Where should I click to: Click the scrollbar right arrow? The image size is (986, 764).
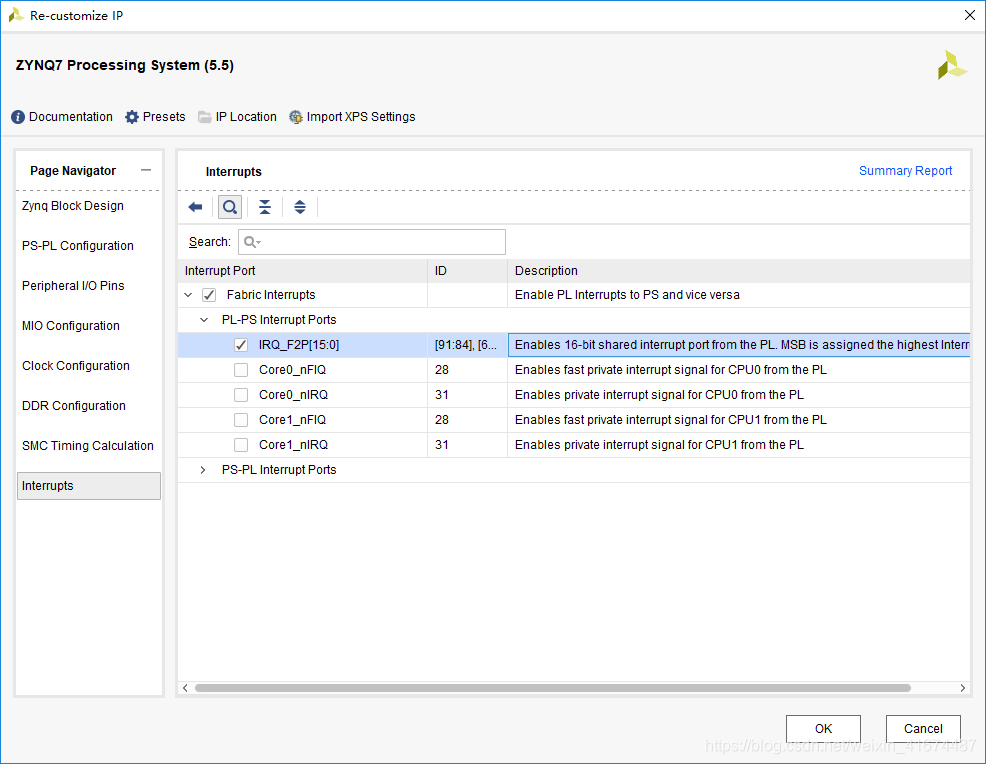tap(962, 688)
